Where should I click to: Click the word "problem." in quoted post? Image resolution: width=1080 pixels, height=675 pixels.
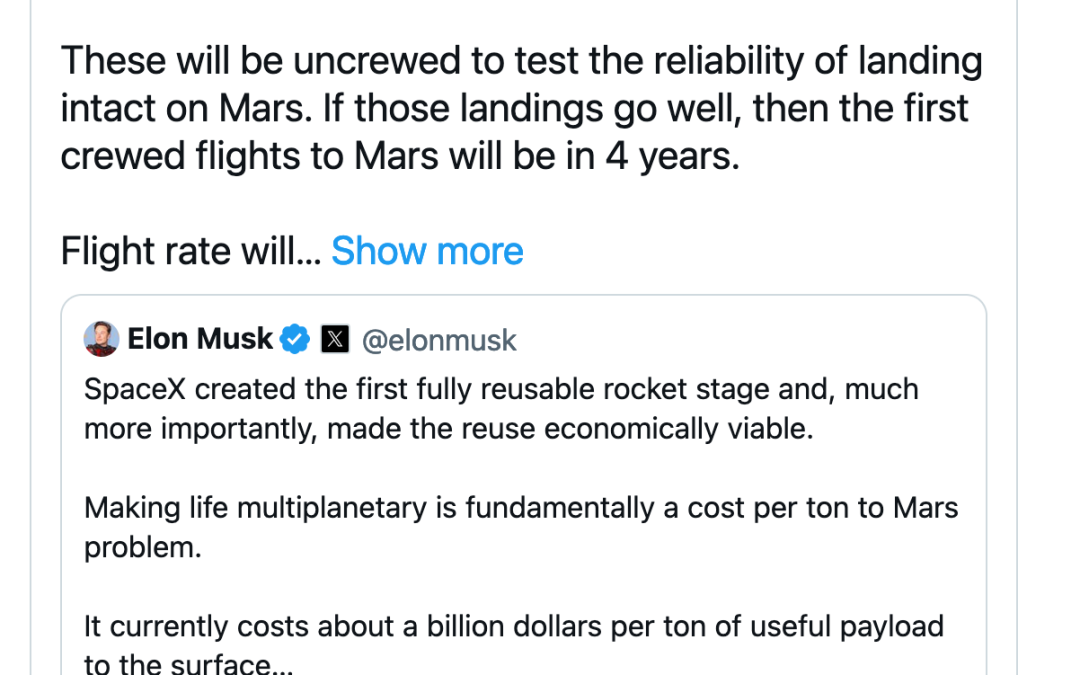[143, 548]
